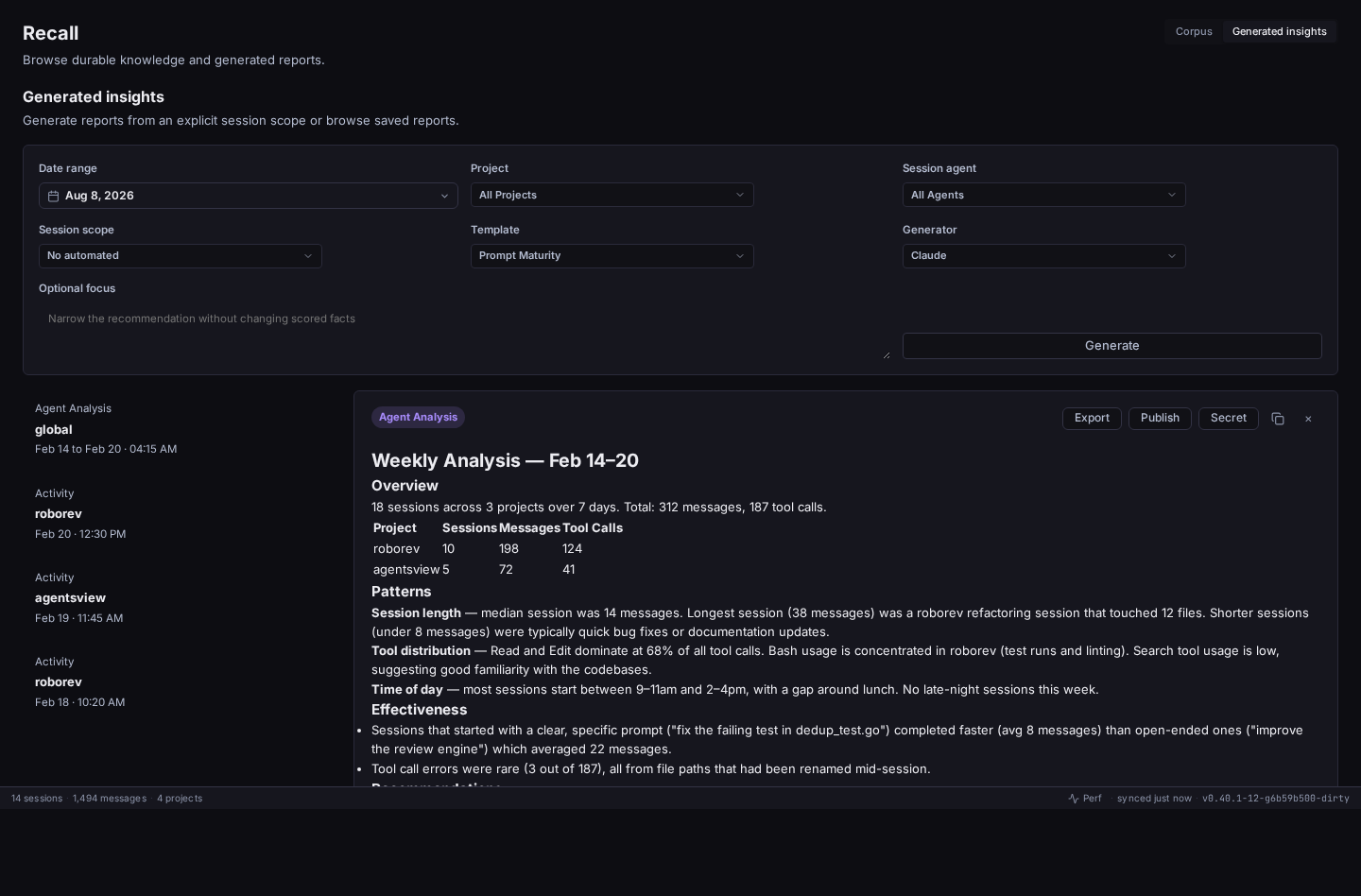Open the agentsview Activity from Feb 19
This screenshot has height=896, width=1361.
tap(180, 597)
